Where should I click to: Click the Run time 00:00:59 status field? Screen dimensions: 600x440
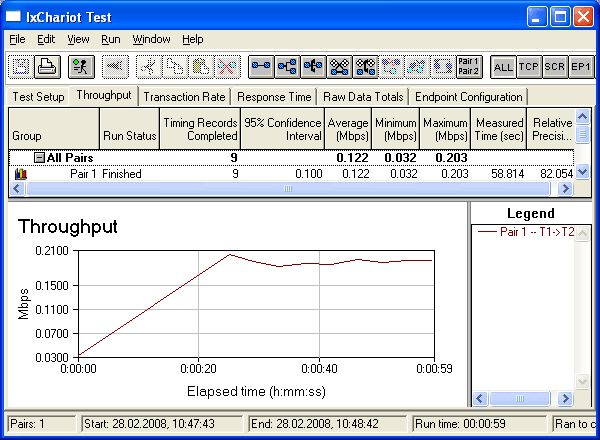[x=480, y=424]
